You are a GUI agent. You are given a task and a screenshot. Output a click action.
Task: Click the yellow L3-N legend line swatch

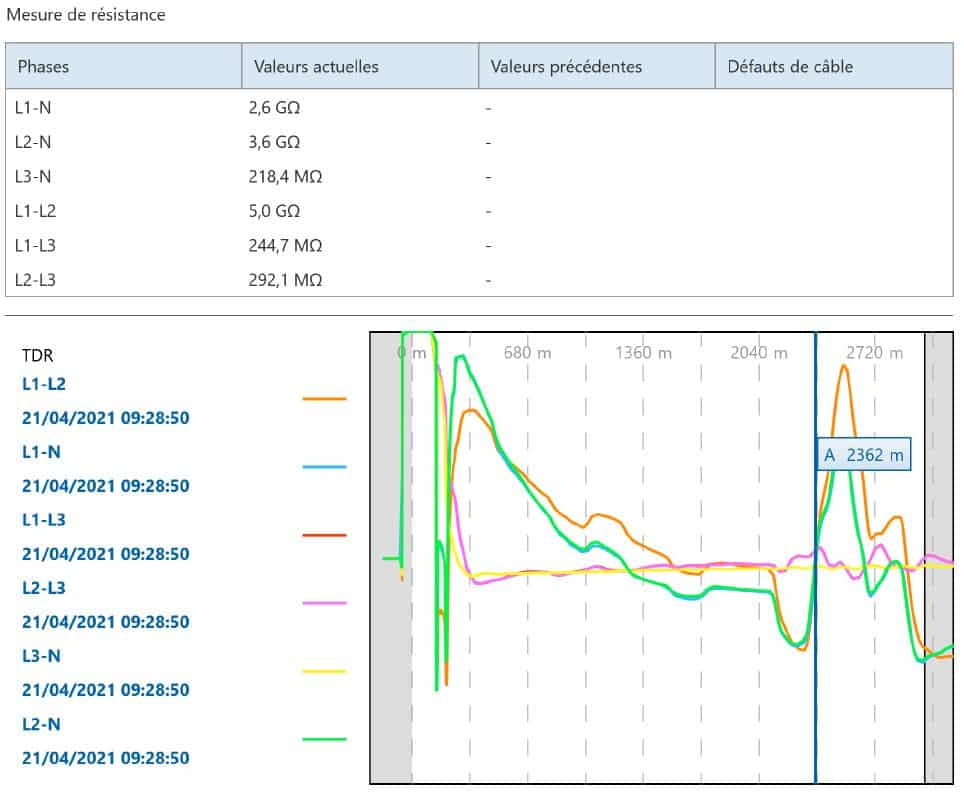(324, 671)
